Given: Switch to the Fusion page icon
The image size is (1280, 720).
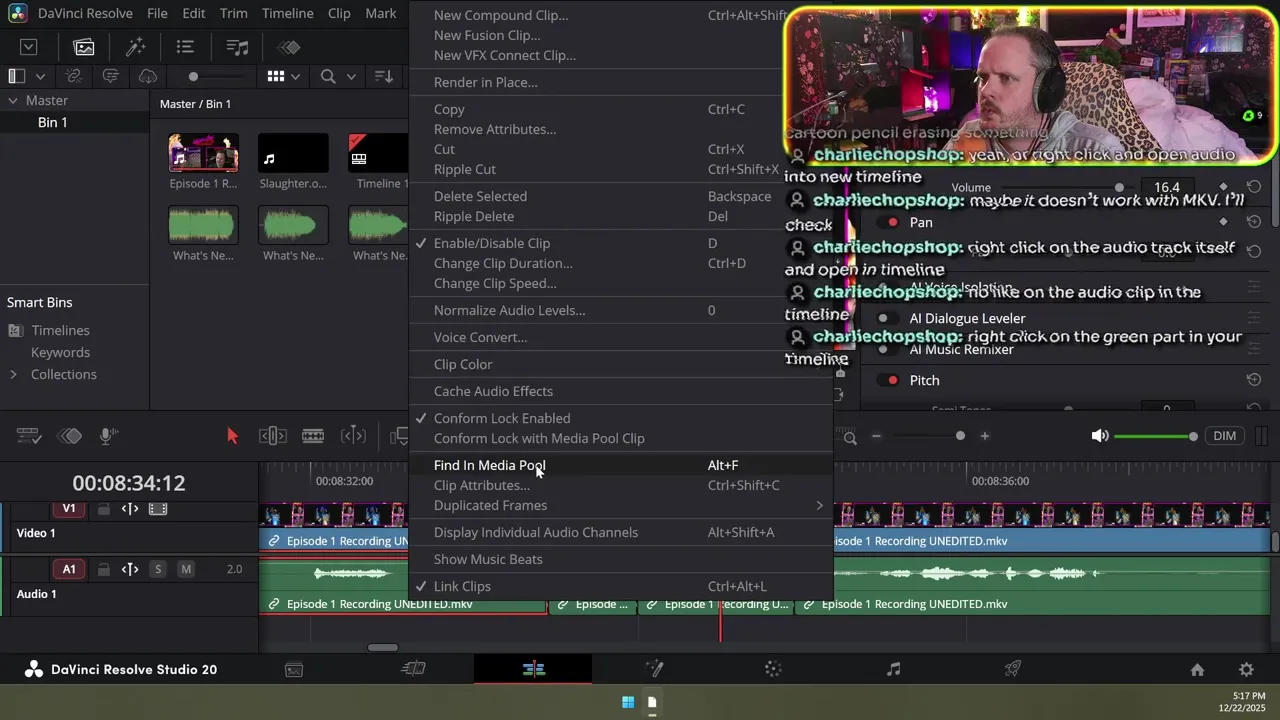Looking at the screenshot, I should click(655, 670).
